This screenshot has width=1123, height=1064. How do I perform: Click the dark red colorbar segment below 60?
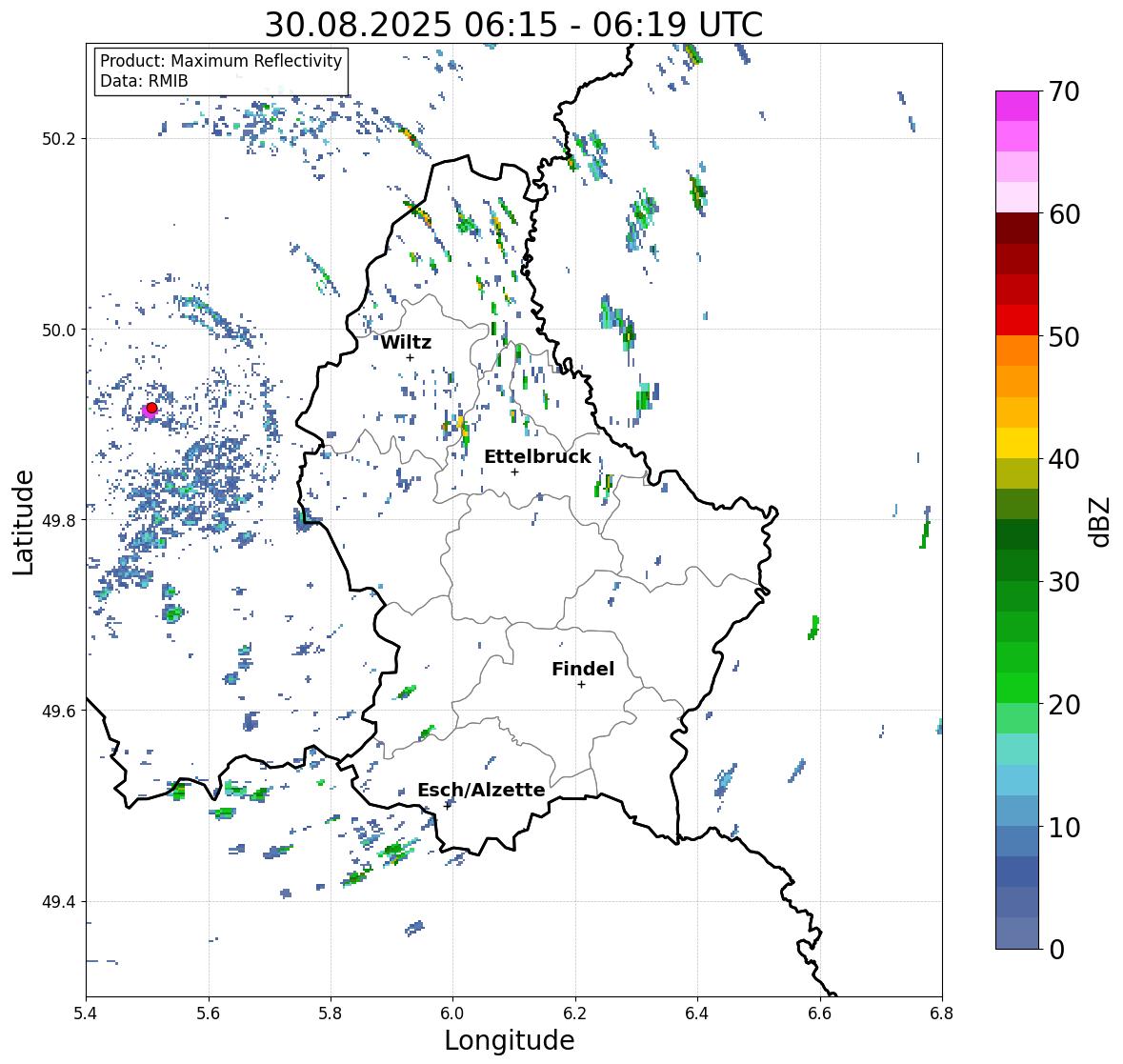pos(1017,229)
